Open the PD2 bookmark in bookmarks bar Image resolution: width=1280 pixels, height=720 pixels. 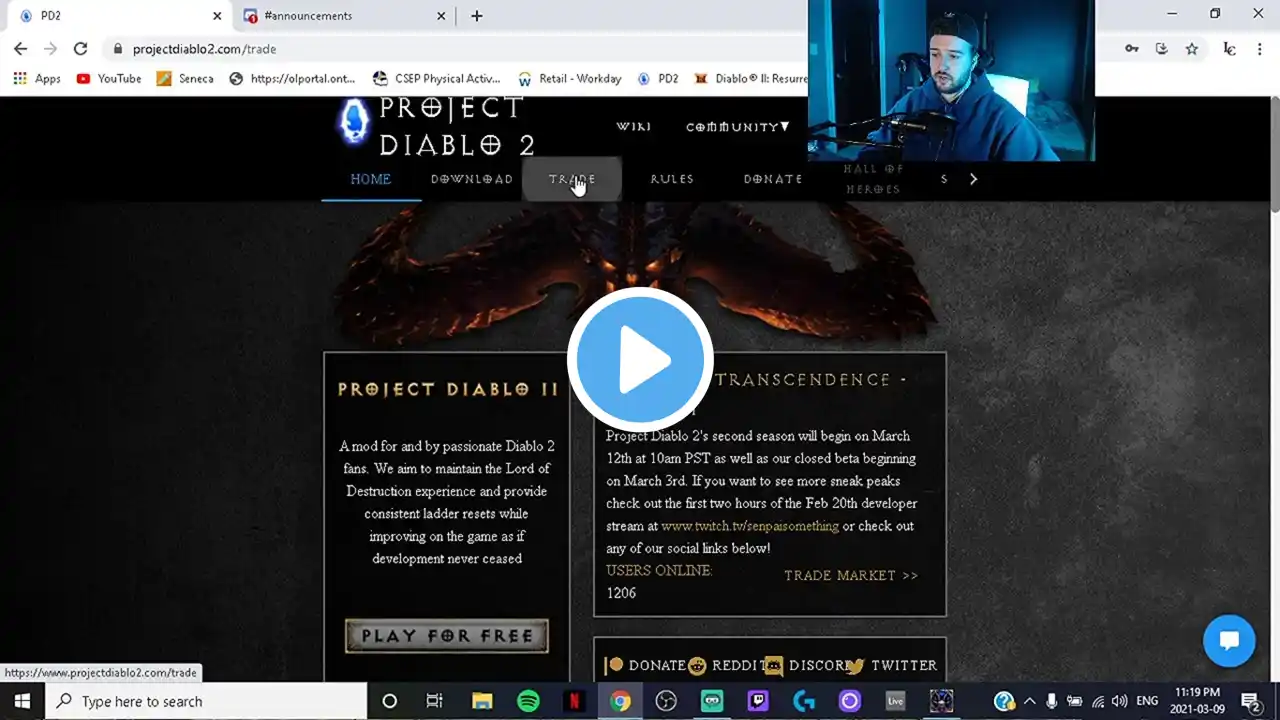tap(658, 78)
